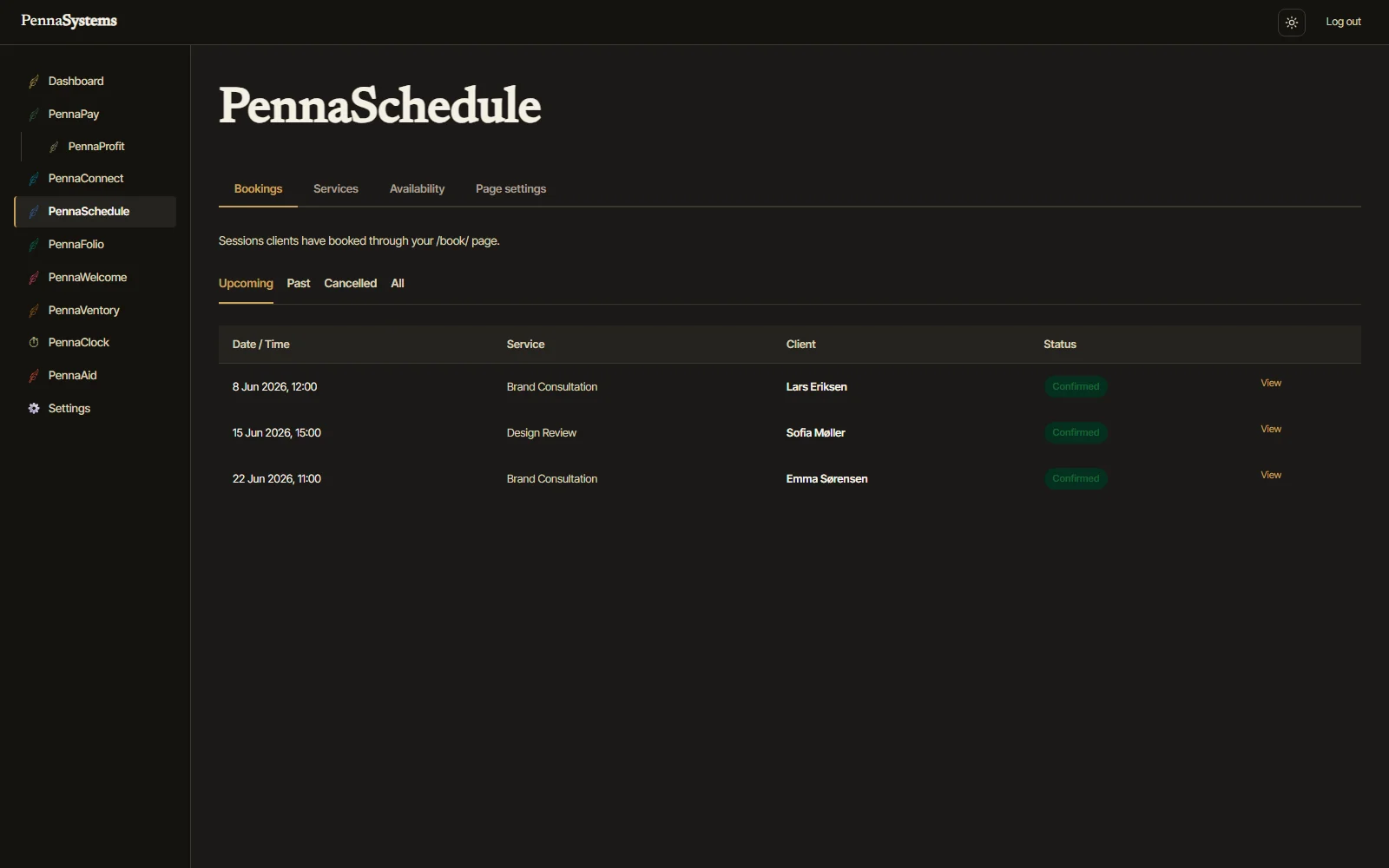Click the PennaProfit feather icon
Screen dimensions: 1389x868
(54, 147)
